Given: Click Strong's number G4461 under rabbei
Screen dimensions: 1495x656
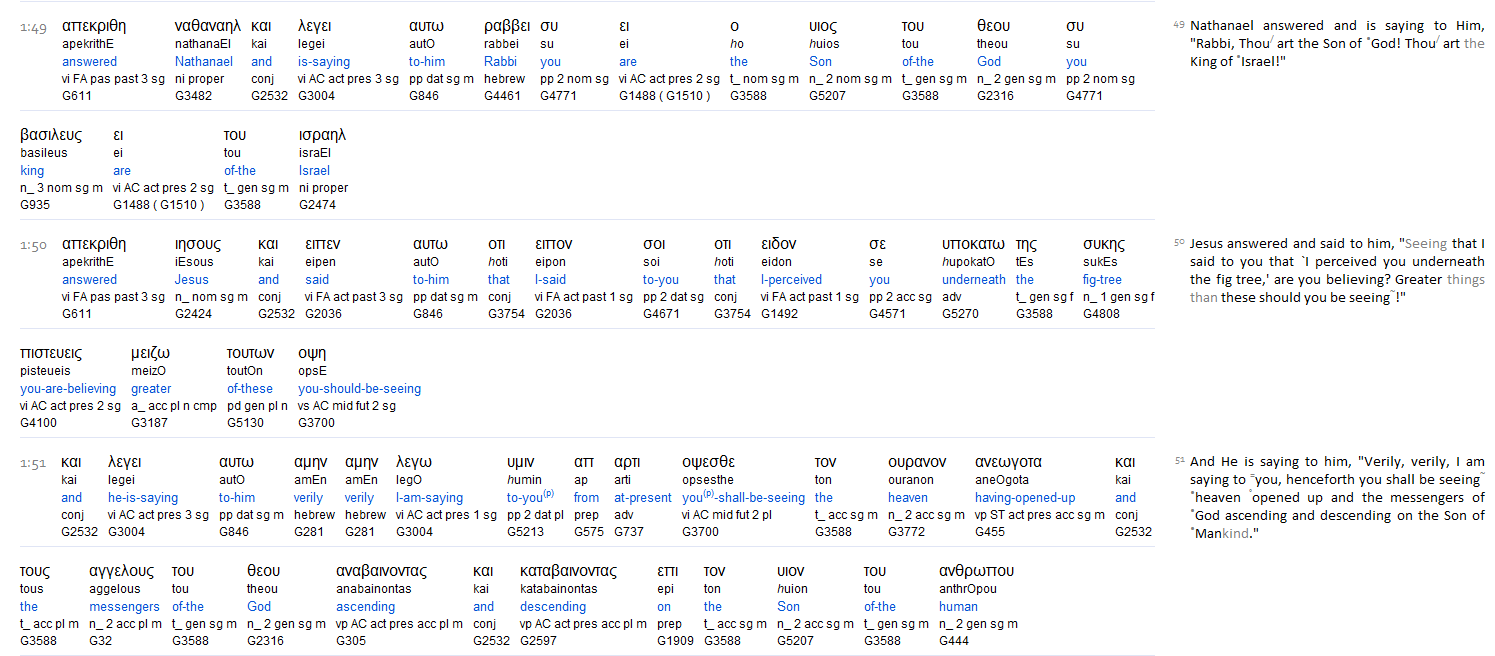Looking at the screenshot, I should (x=505, y=96).
